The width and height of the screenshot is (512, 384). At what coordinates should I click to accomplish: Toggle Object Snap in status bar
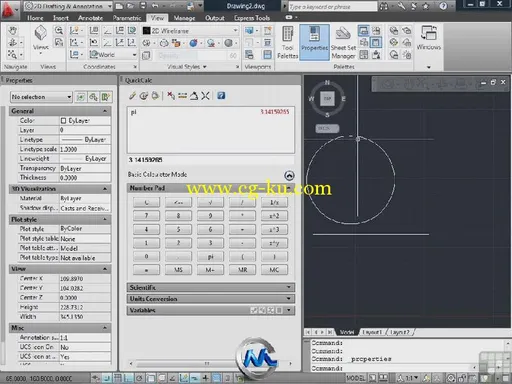pos(150,378)
